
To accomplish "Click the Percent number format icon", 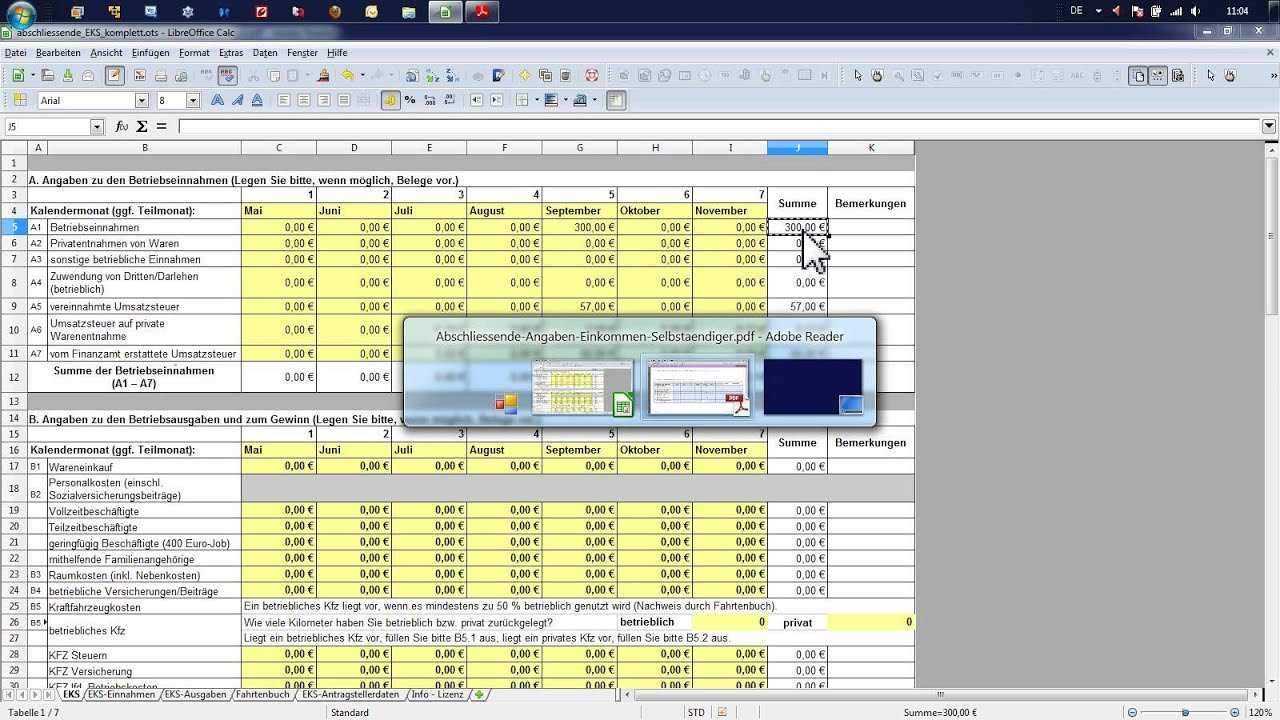I will pos(410,100).
